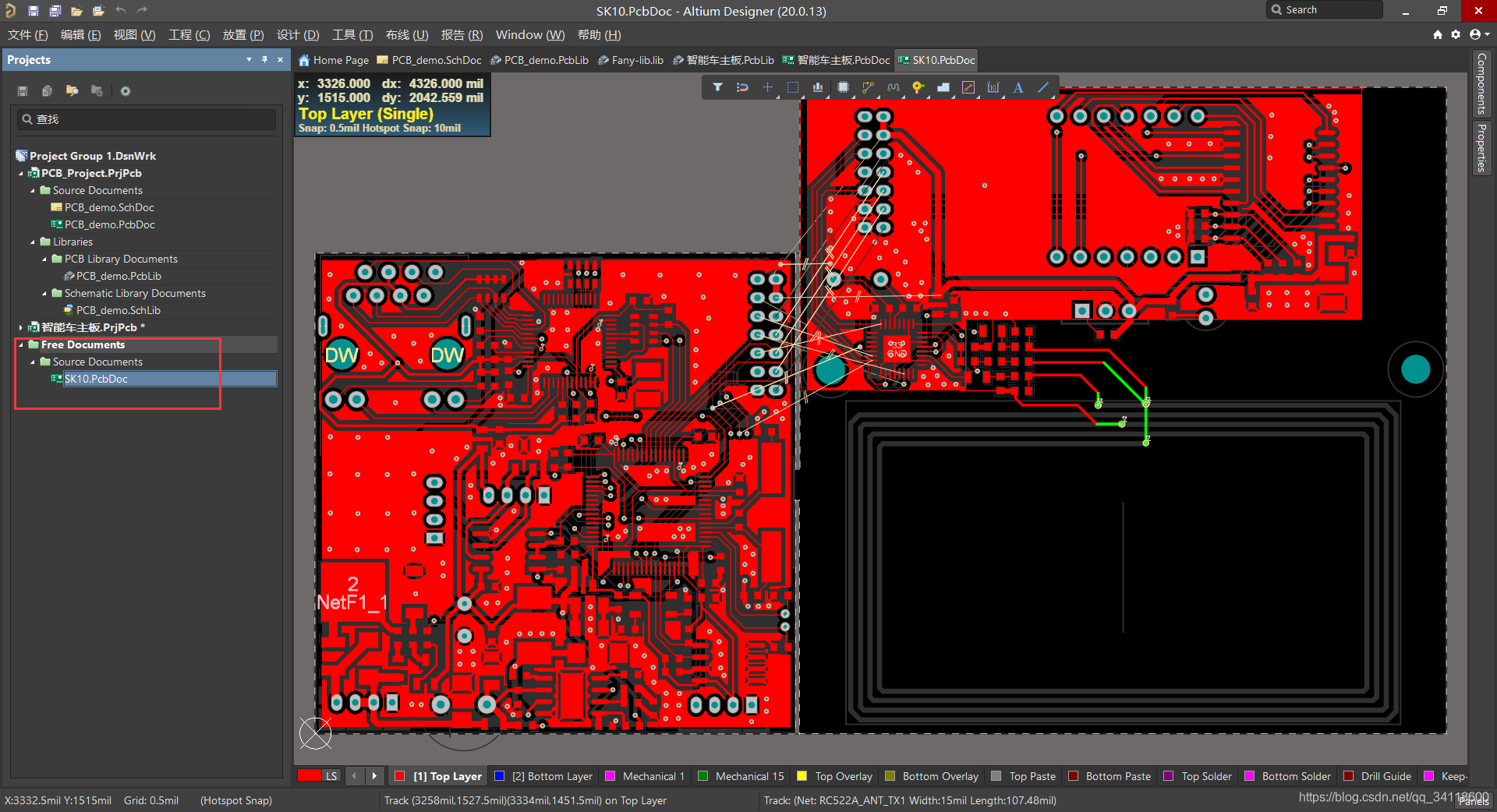Screen dimensions: 1497x812
Task: Open the Place Via tool
Action: [x=918, y=87]
